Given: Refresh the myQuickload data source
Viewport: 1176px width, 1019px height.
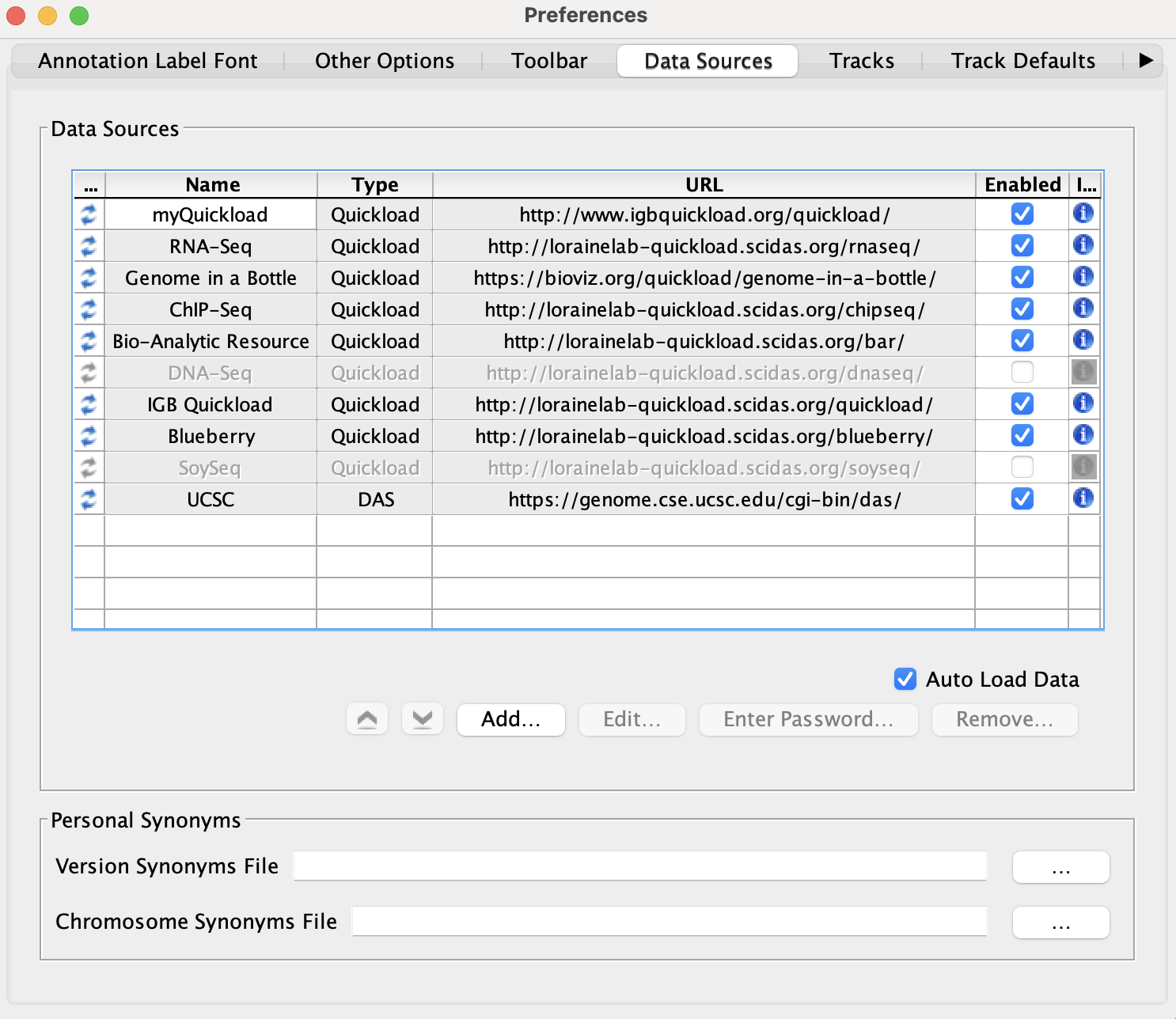Looking at the screenshot, I should (x=89, y=214).
